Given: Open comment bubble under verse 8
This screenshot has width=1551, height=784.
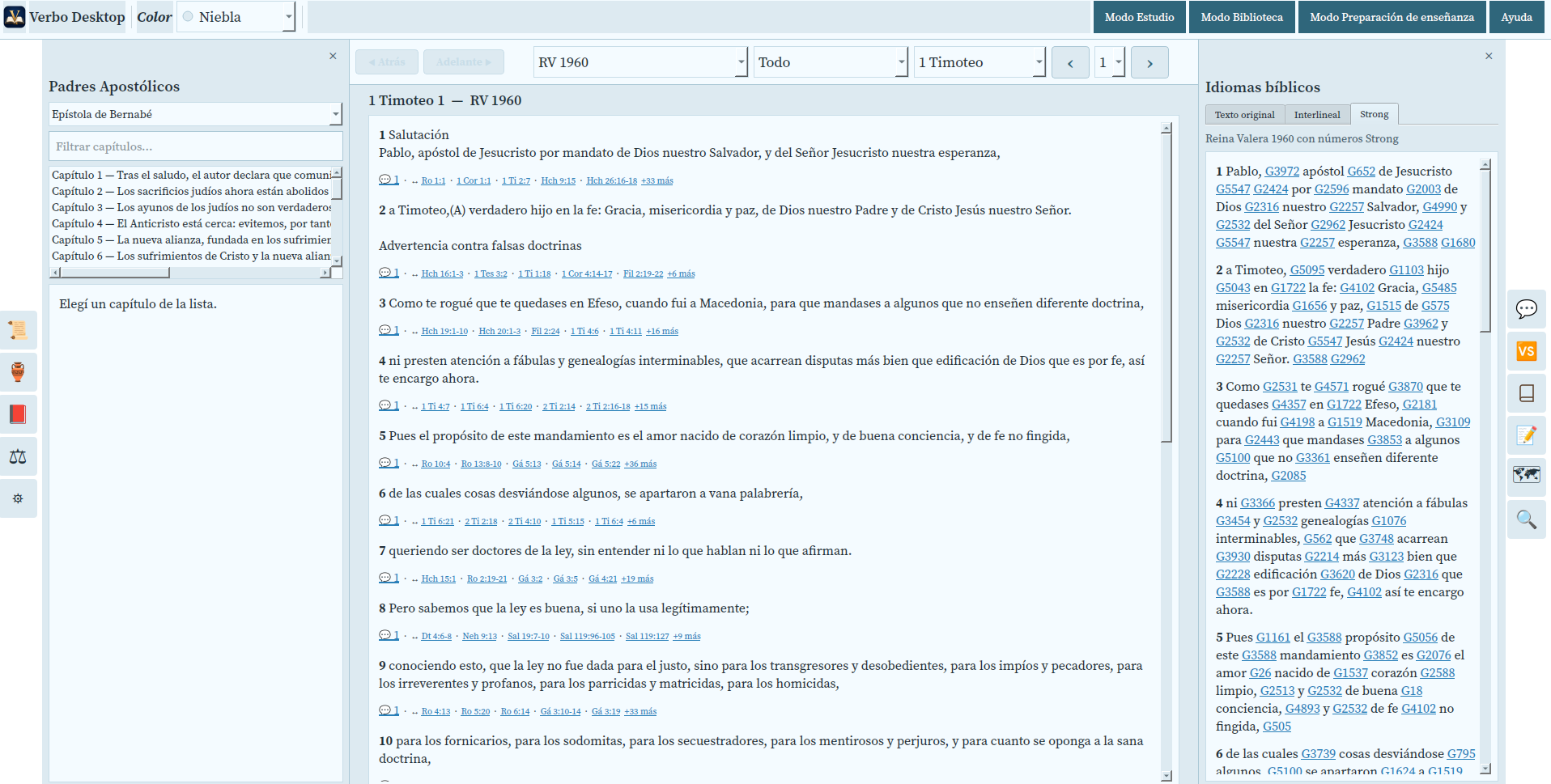Looking at the screenshot, I should [x=389, y=635].
